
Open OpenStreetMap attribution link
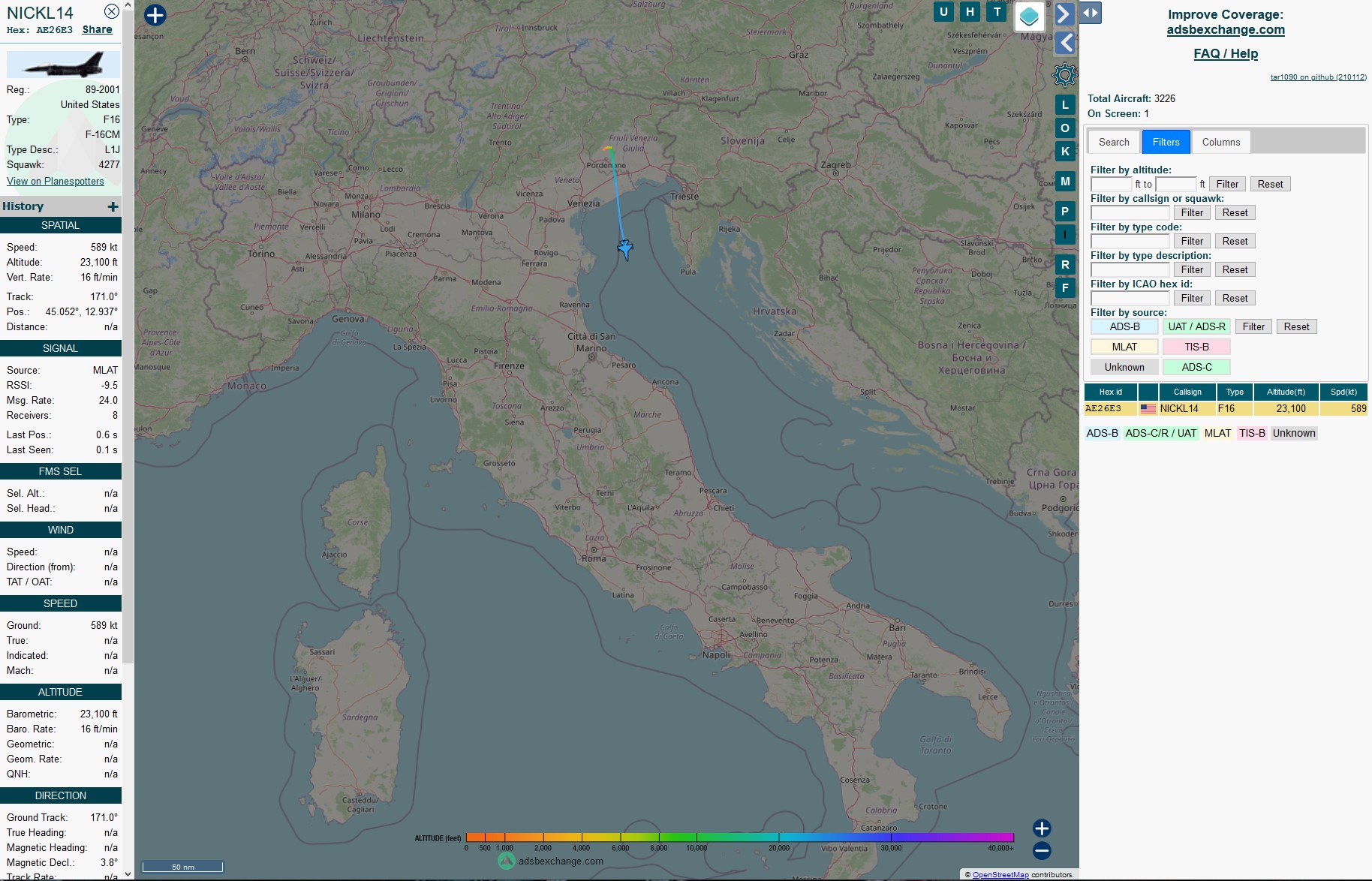[x=1000, y=874]
